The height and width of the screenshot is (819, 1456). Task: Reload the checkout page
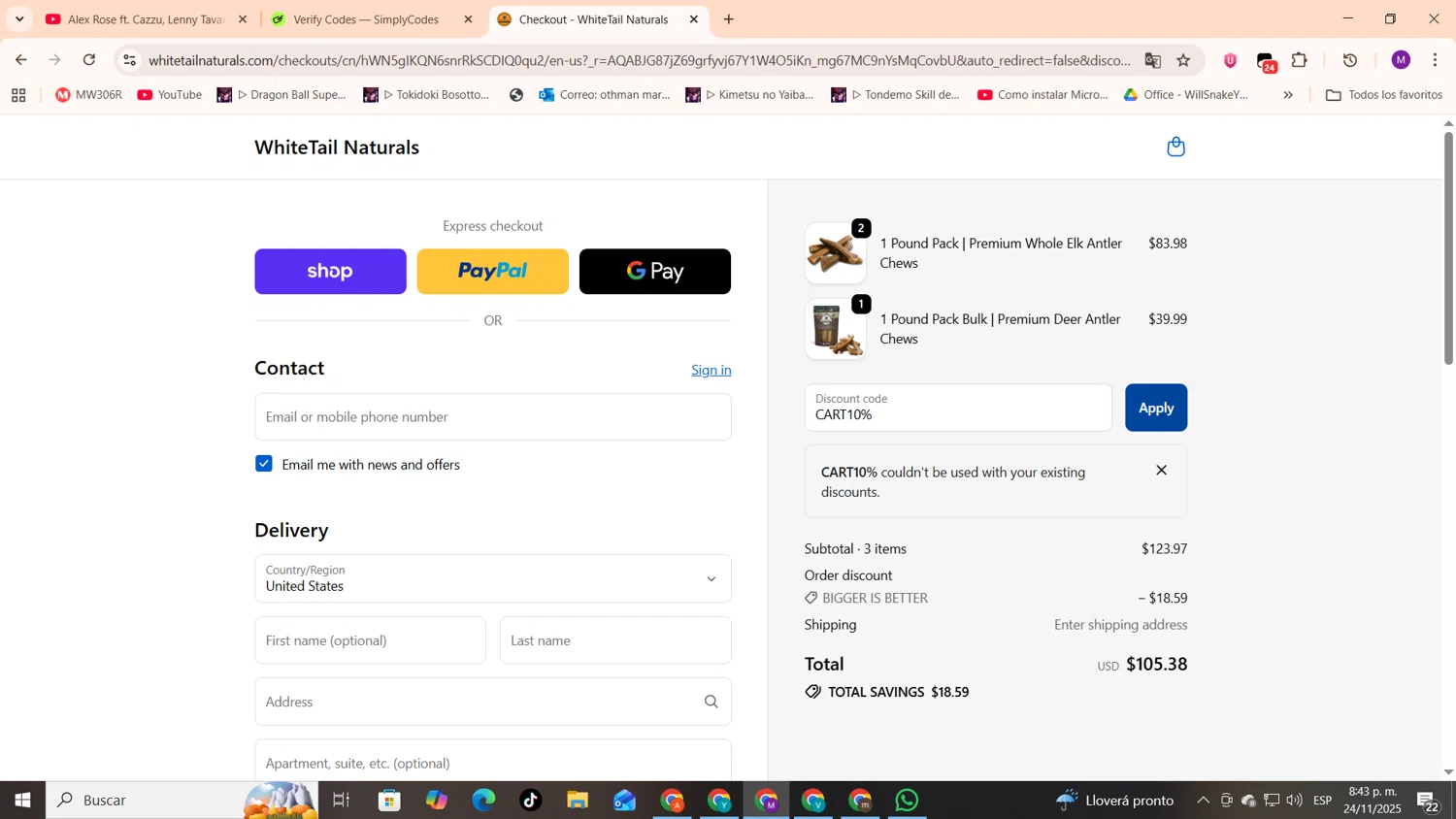coord(89,60)
